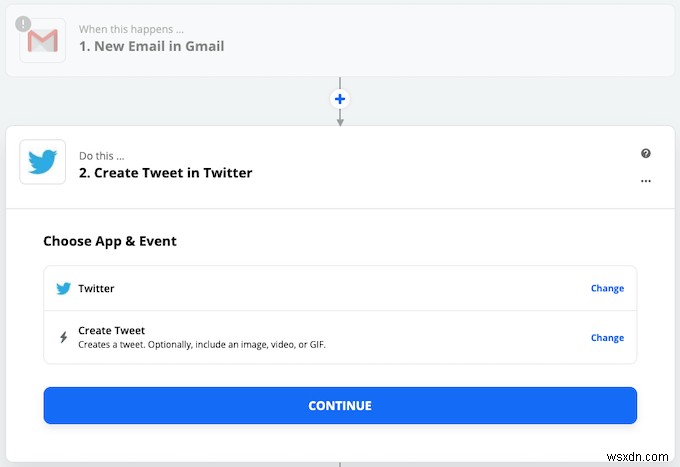Open the three-dot more options menu
The width and height of the screenshot is (680, 467).
click(646, 181)
